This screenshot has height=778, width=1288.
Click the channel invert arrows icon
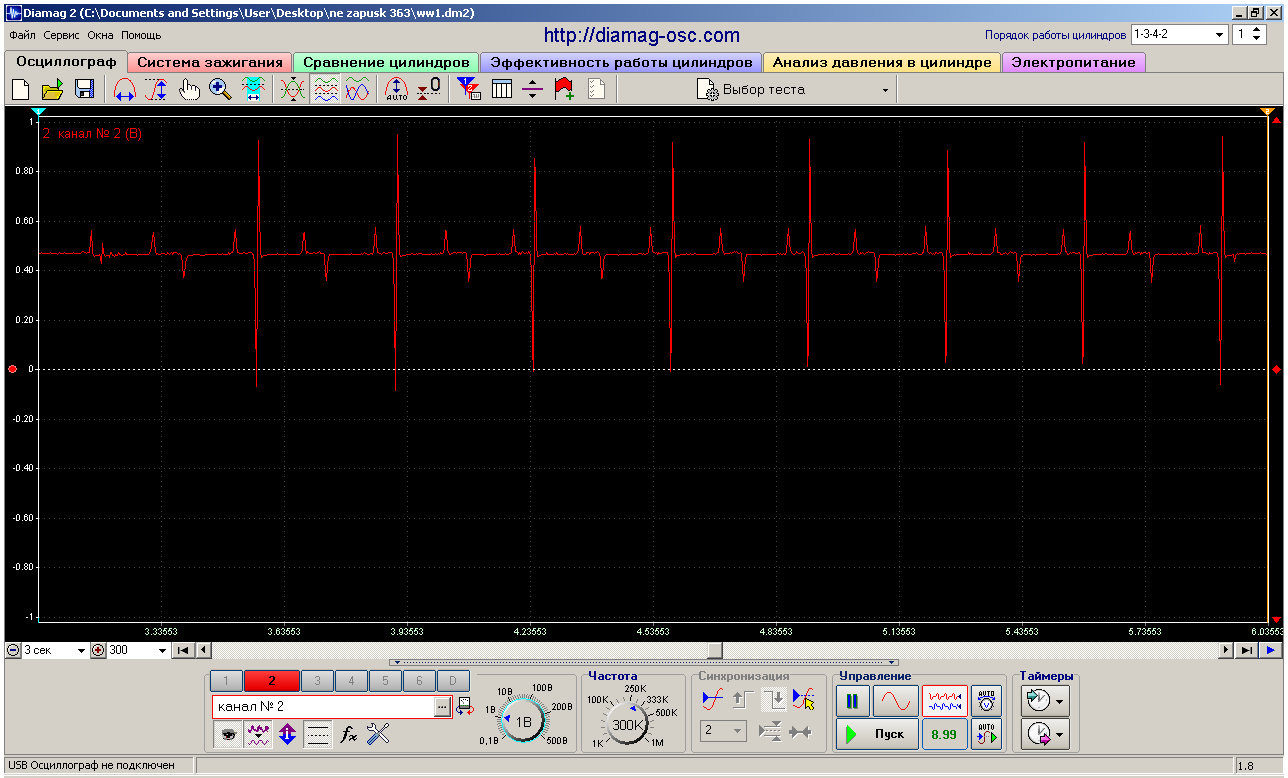click(x=288, y=735)
